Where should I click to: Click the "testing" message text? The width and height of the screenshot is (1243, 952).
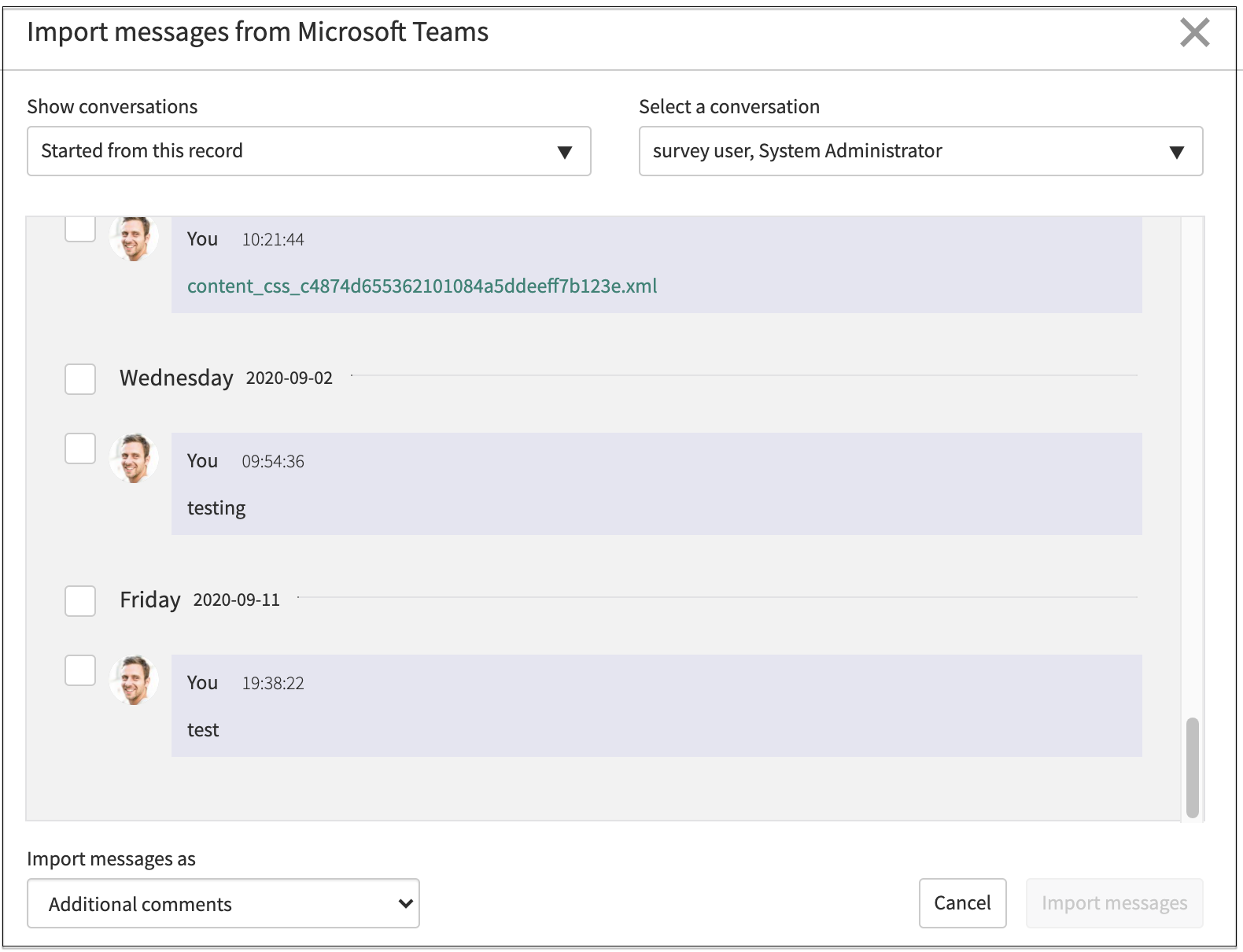click(216, 508)
